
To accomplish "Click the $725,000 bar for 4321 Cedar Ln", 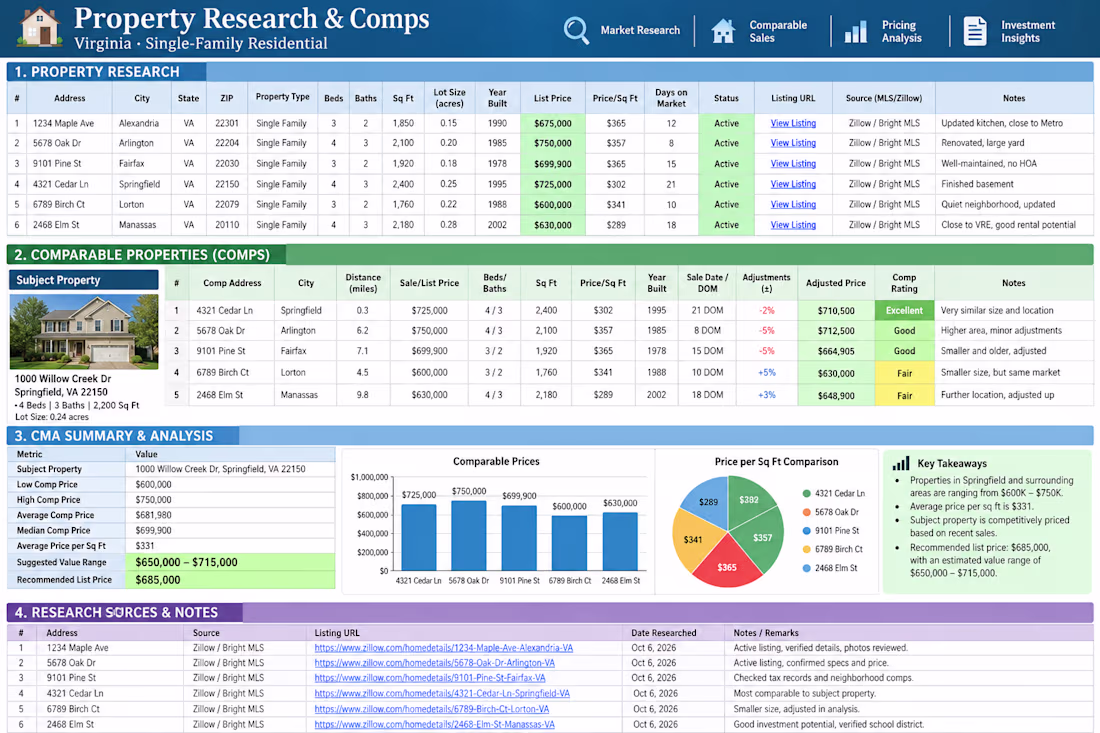I will point(419,537).
